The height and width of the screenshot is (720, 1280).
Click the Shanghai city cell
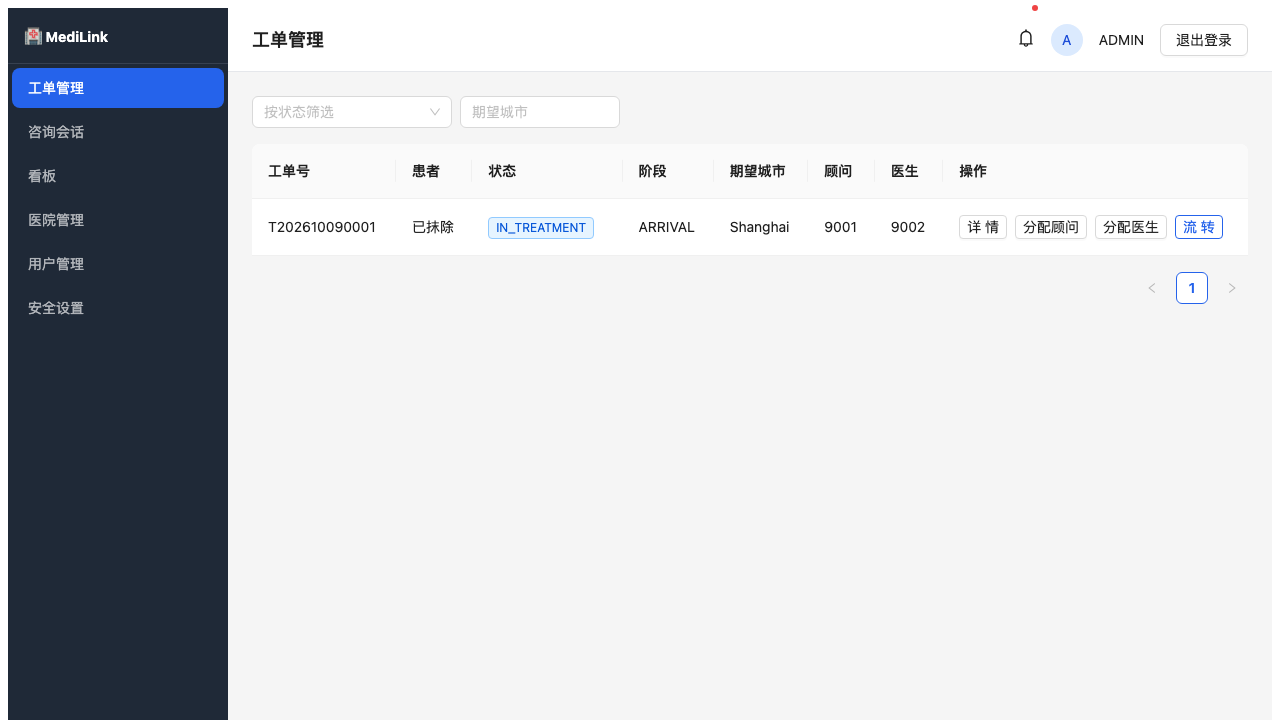click(x=760, y=227)
